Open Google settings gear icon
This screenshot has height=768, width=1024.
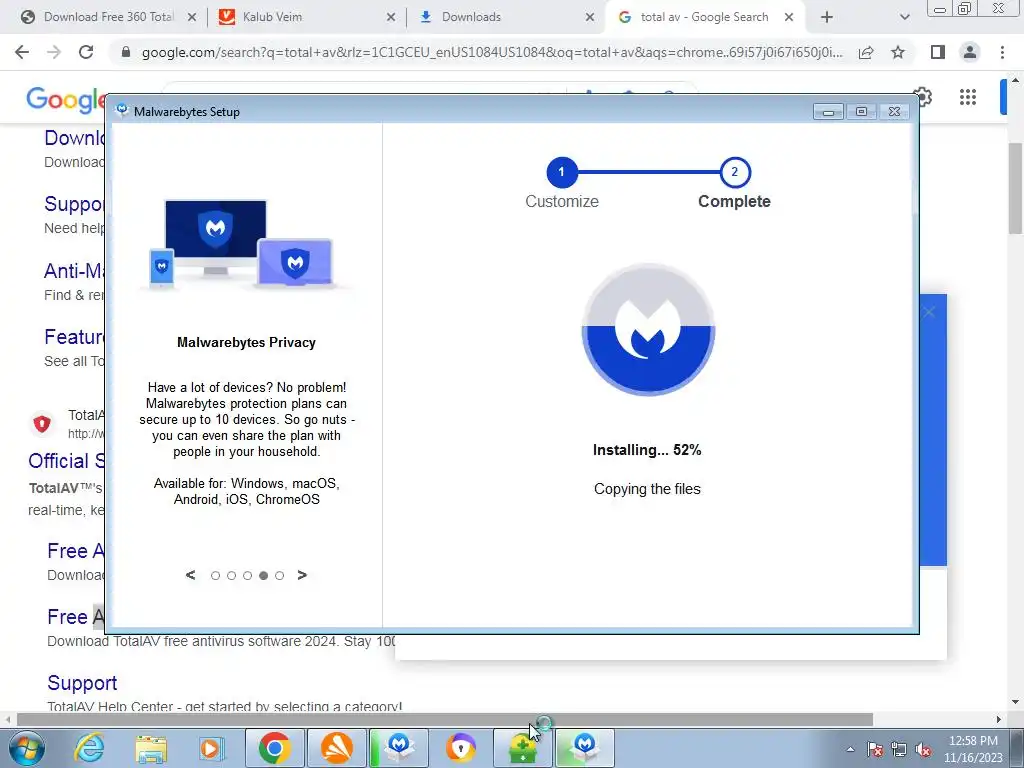coord(923,97)
